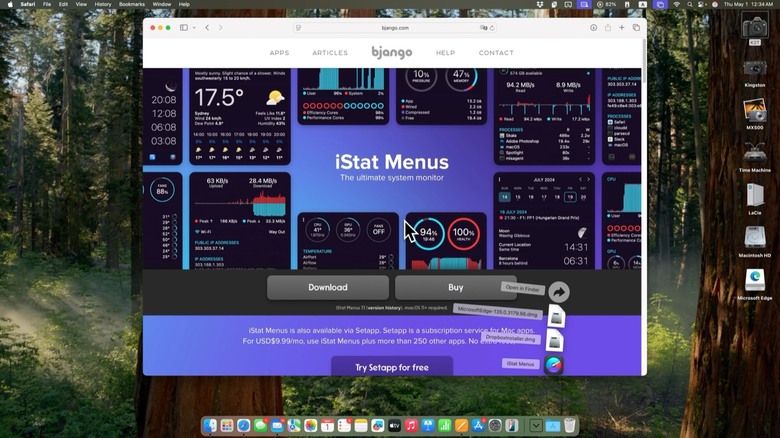
Task: Go forward with Safari's forward arrow
Action: tap(220, 28)
